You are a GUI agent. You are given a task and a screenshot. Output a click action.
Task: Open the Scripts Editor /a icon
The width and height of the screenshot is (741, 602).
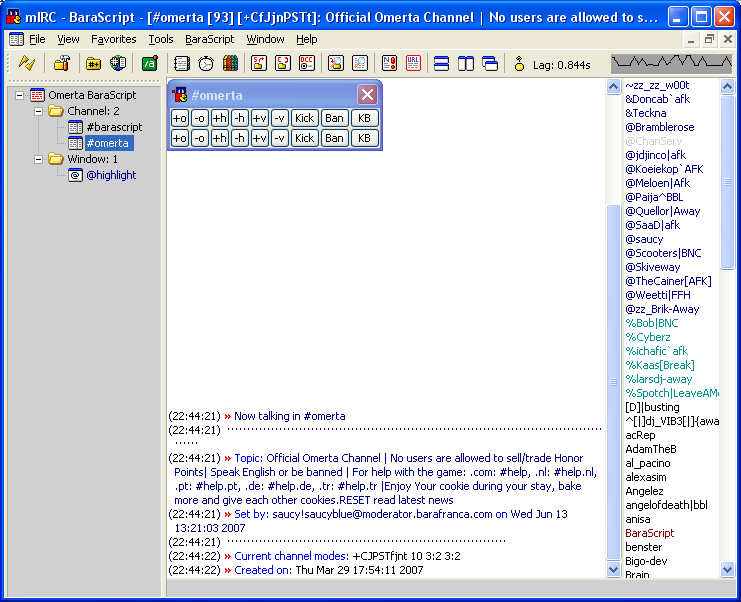(x=150, y=63)
